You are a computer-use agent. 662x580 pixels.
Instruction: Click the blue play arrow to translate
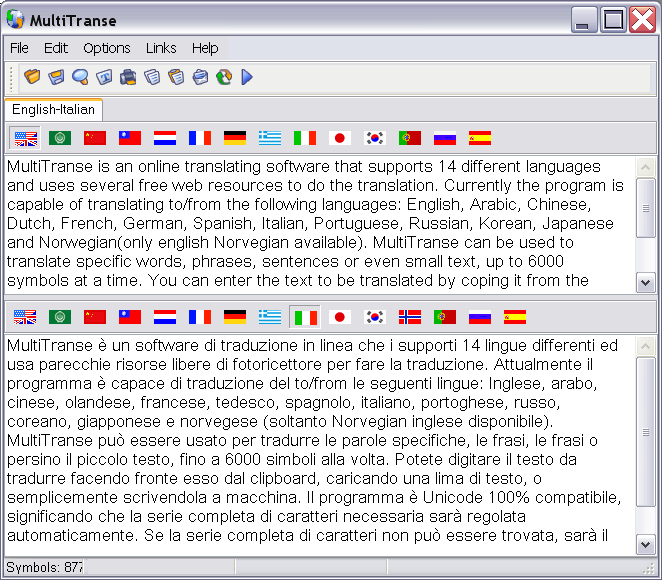point(247,77)
